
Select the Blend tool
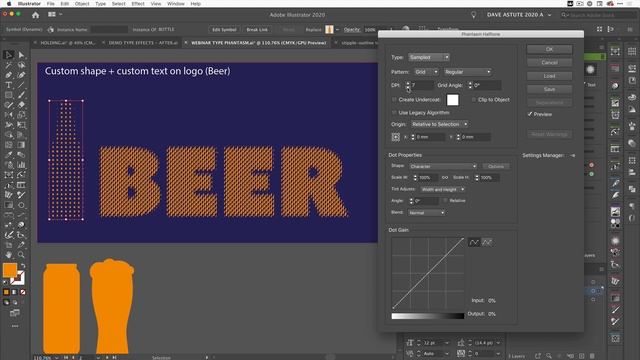pyautogui.click(x=21, y=155)
